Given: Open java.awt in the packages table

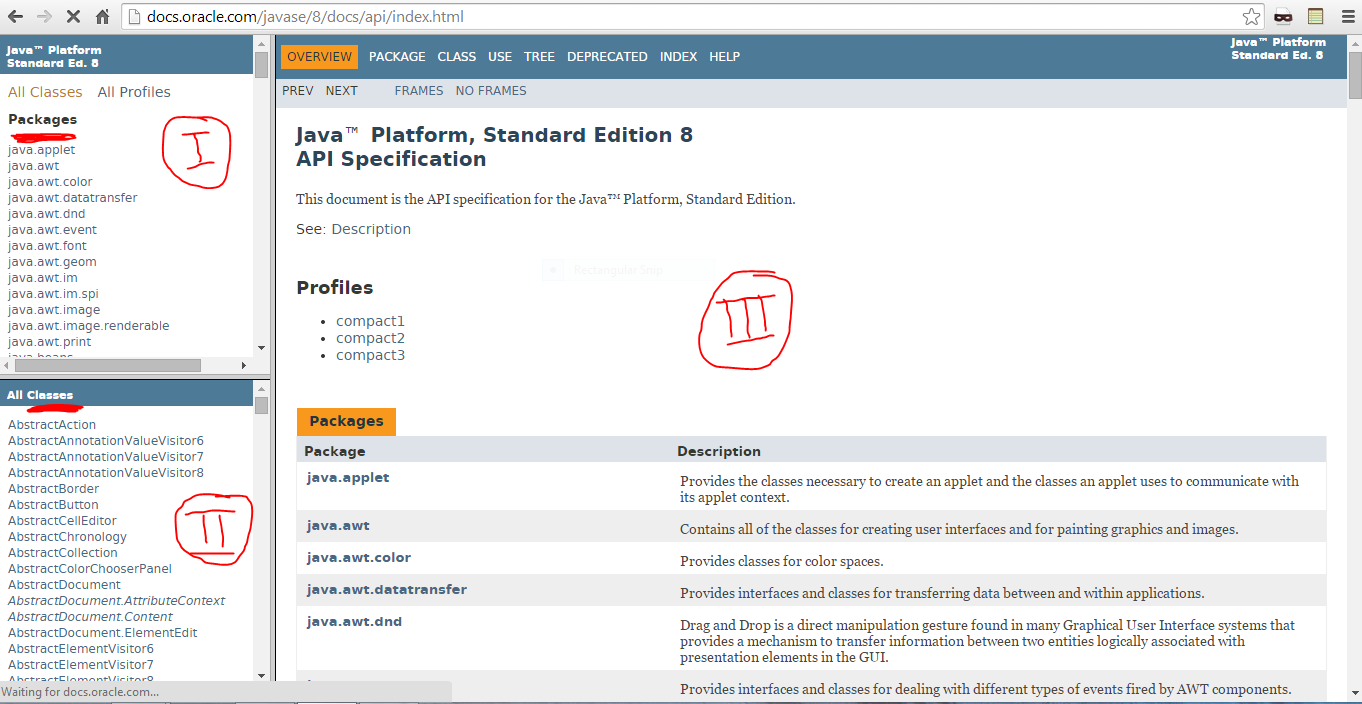Looking at the screenshot, I should [338, 525].
